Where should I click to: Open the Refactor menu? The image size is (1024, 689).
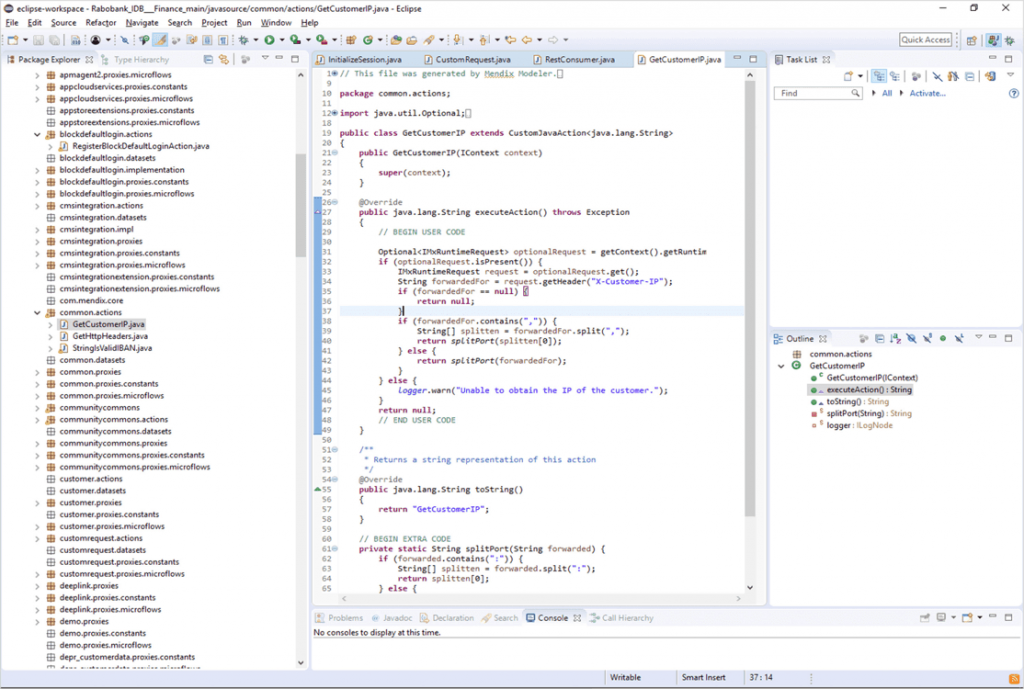pos(100,22)
